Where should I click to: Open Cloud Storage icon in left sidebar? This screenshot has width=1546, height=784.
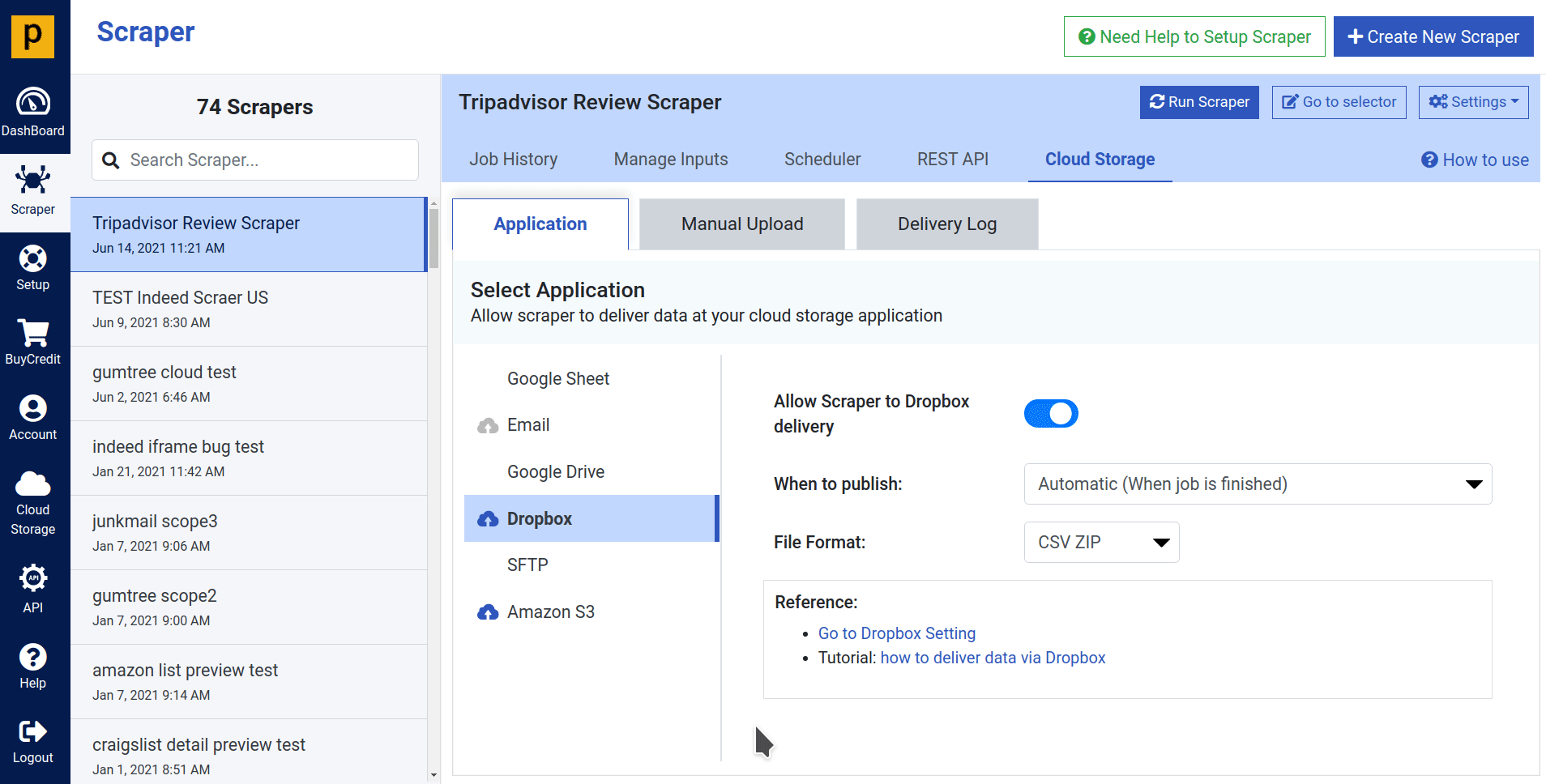(x=33, y=484)
